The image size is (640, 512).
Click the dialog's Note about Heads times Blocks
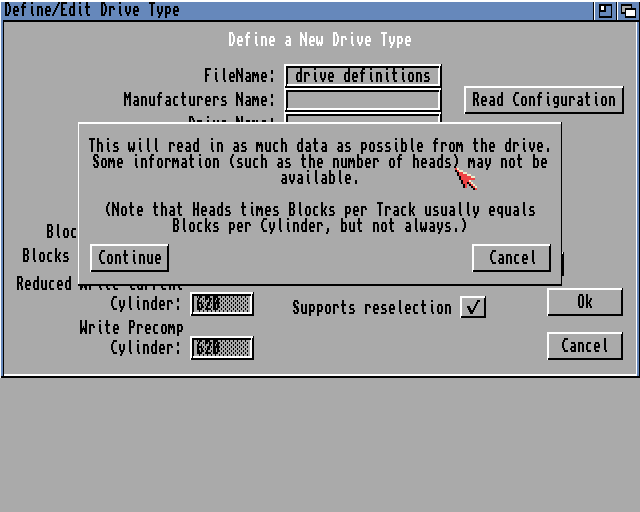click(319, 218)
